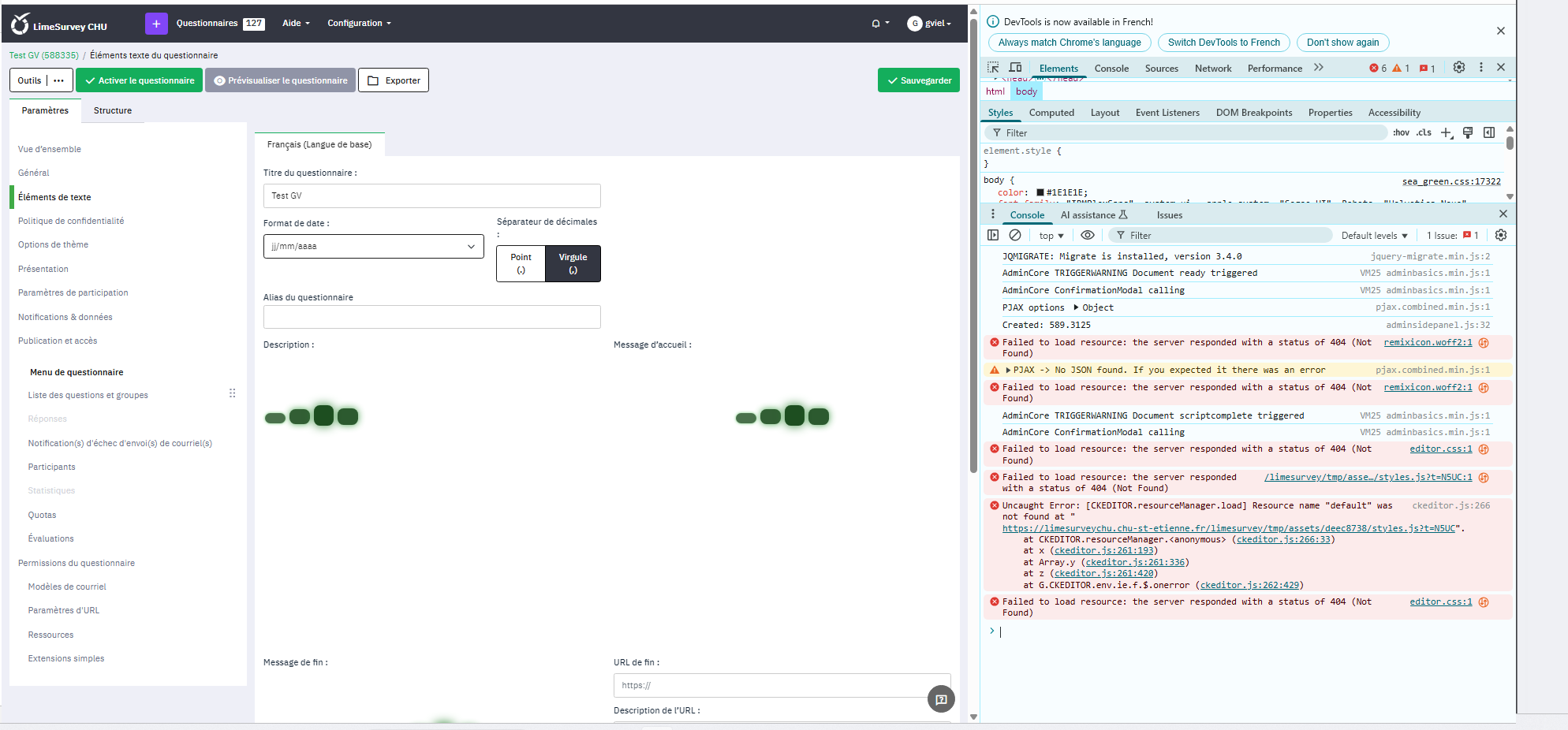Expand the Default levels dropdown
Viewport: 1568px width, 730px height.
pyautogui.click(x=1374, y=236)
